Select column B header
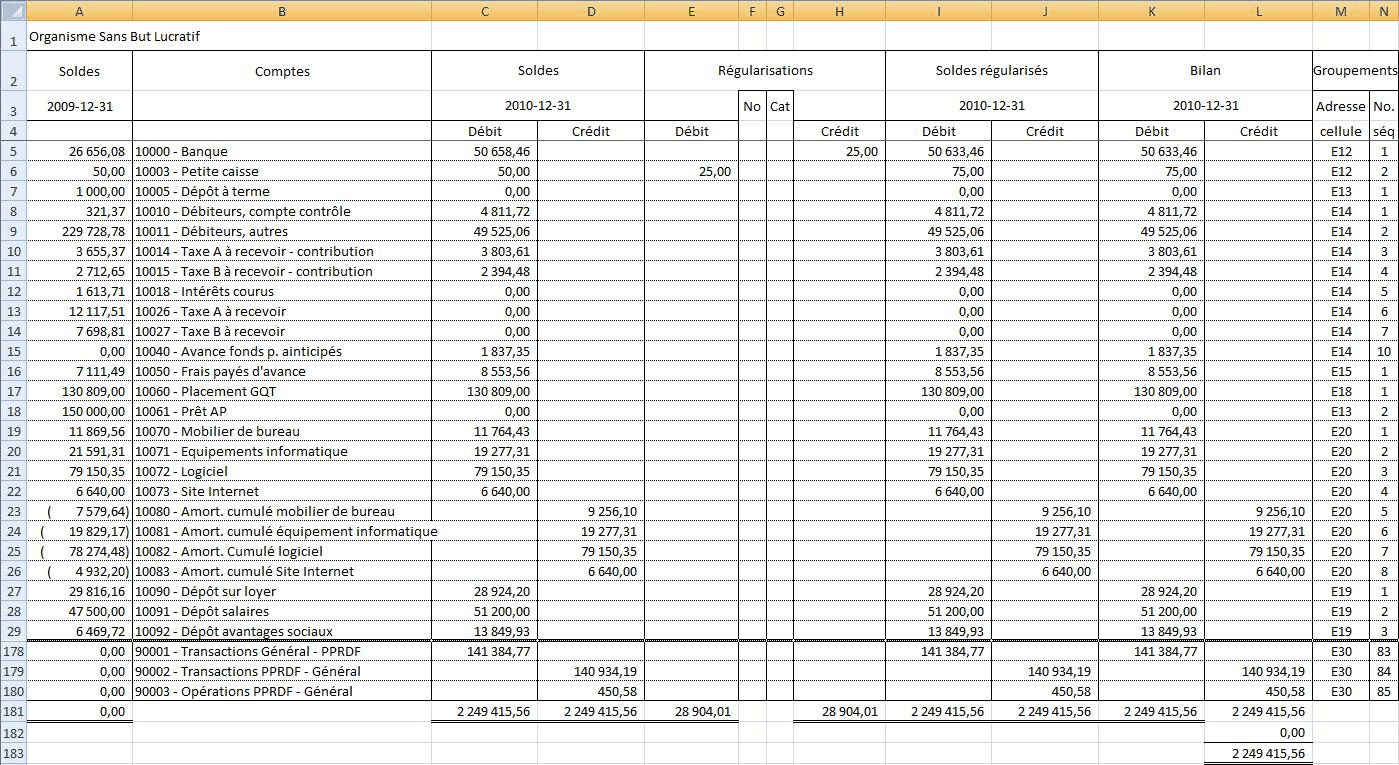1399x765 pixels. coord(282,11)
